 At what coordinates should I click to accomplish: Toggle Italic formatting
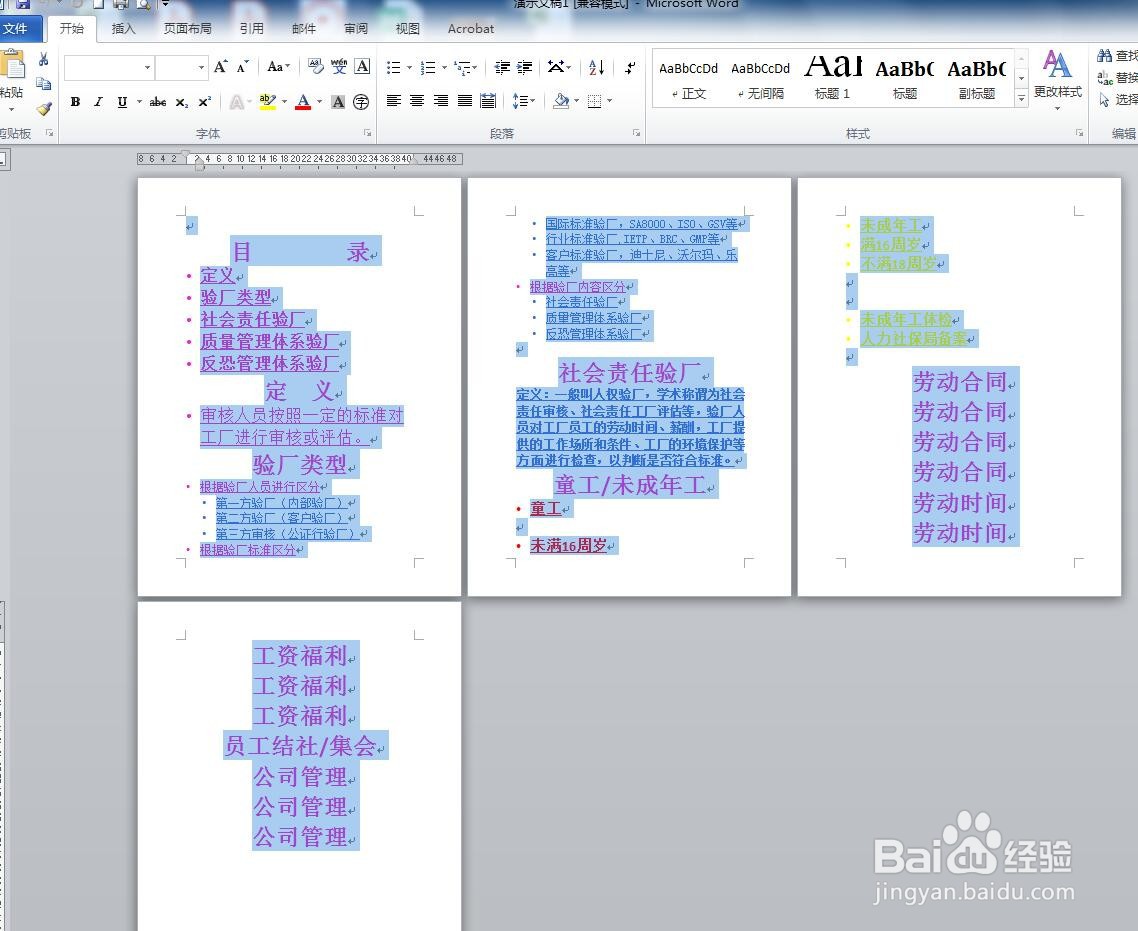(x=98, y=102)
